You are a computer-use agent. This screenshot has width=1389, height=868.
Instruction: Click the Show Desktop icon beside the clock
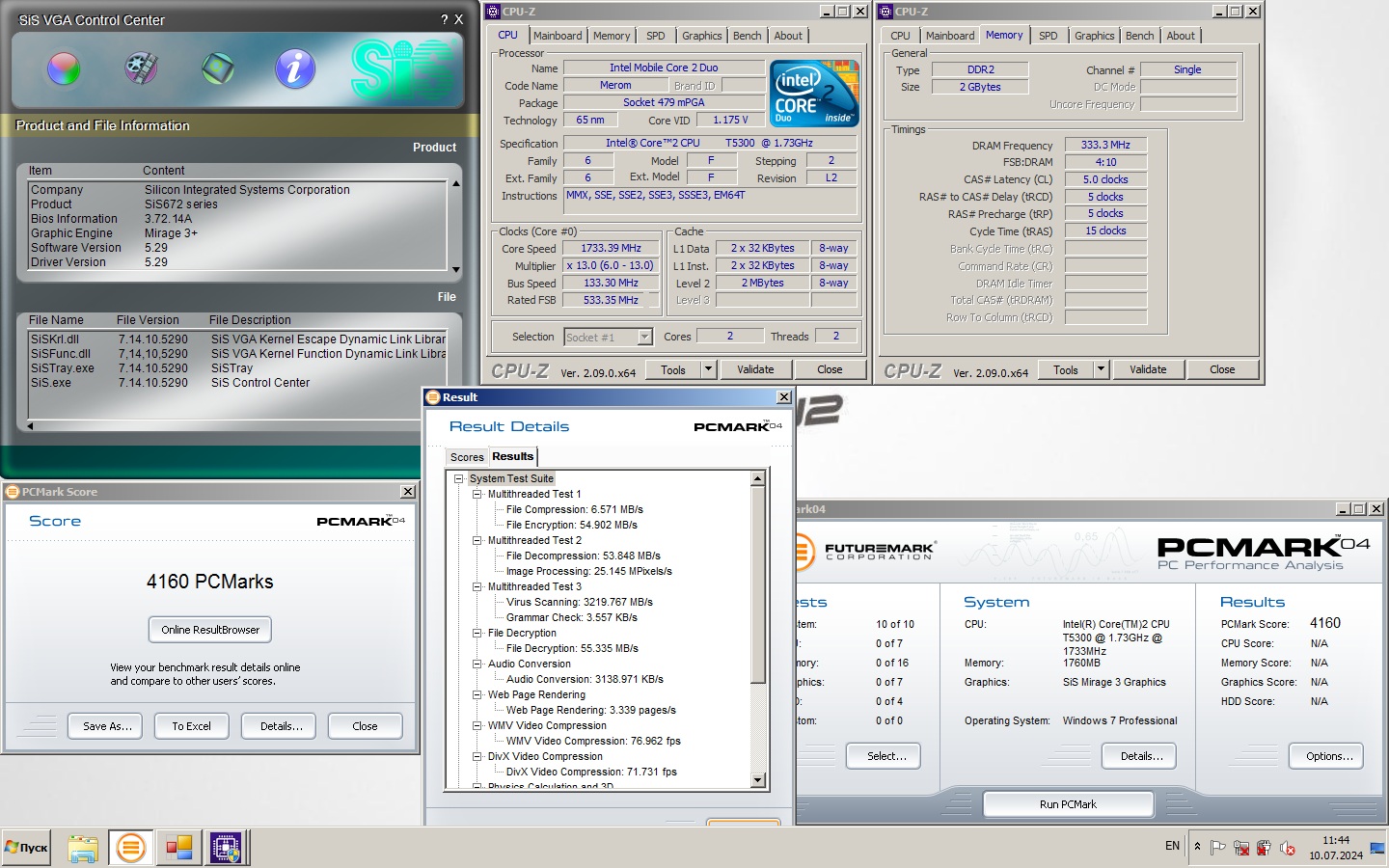coord(1376,848)
